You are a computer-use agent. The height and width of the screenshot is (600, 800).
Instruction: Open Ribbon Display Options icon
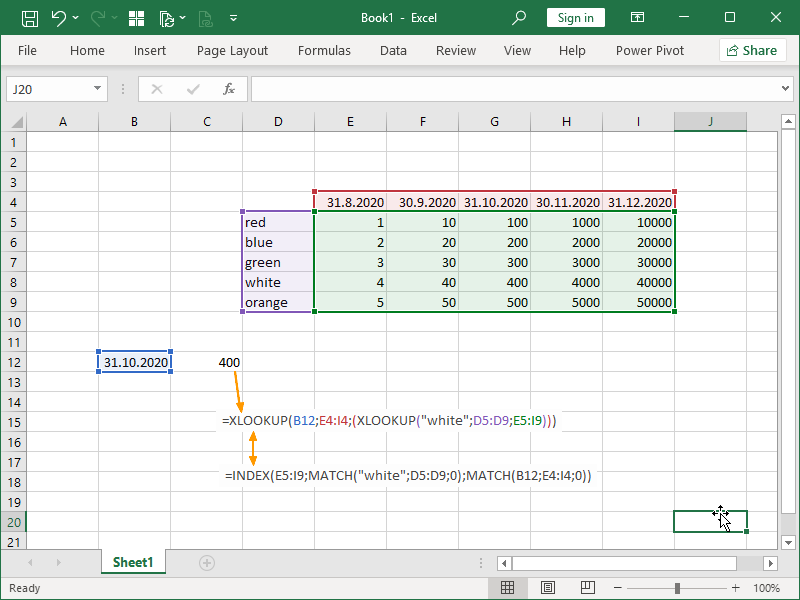point(637,17)
